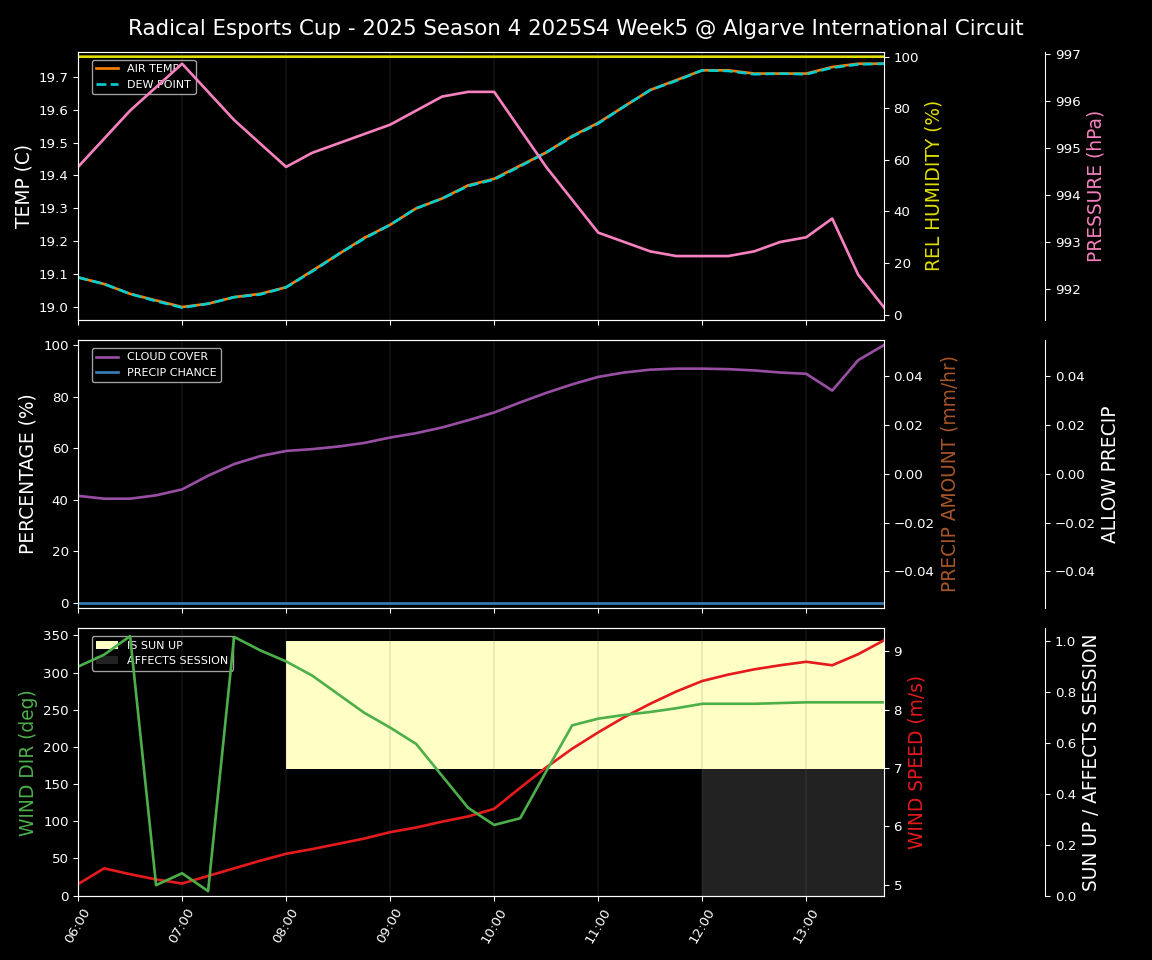
Task: Click the PRESSURE (hPa) axis label
Action: 1095,186
